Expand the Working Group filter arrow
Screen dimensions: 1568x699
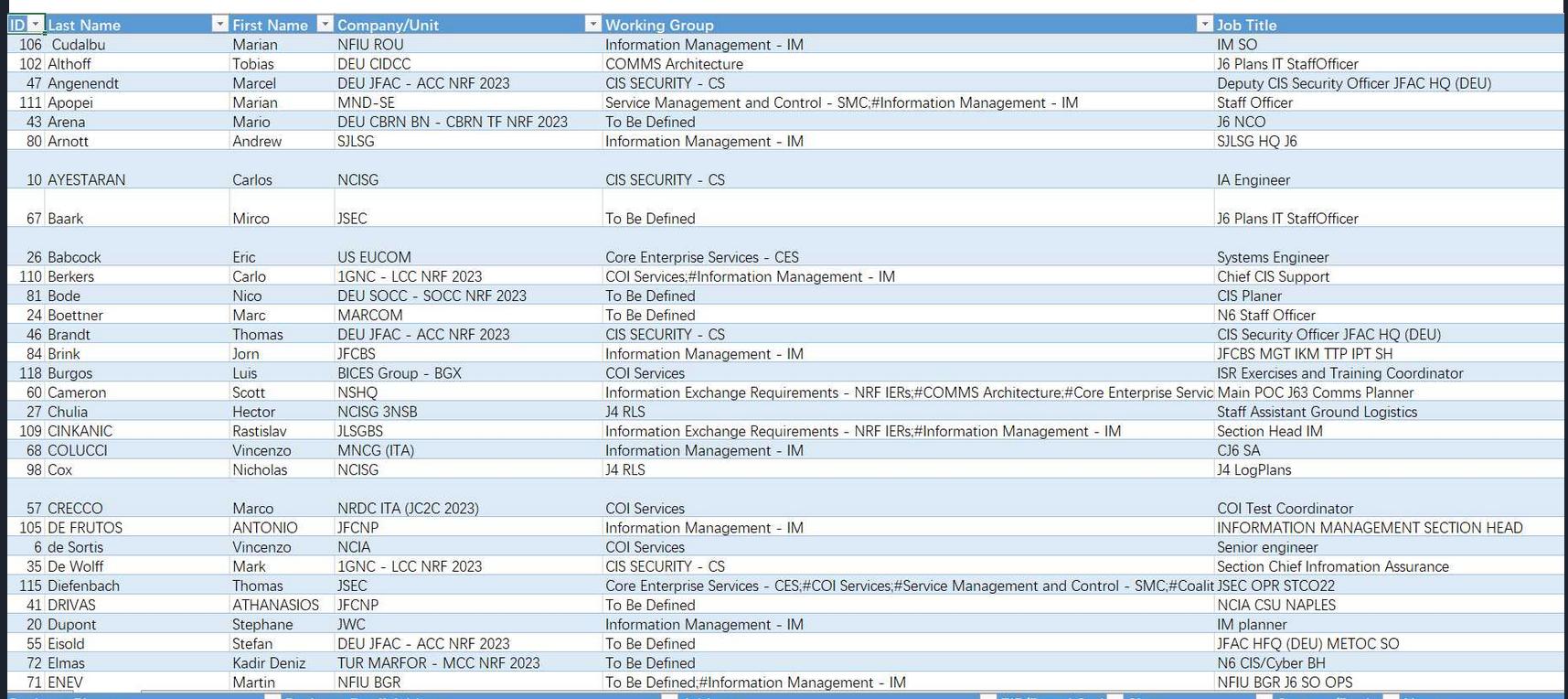pos(1204,24)
